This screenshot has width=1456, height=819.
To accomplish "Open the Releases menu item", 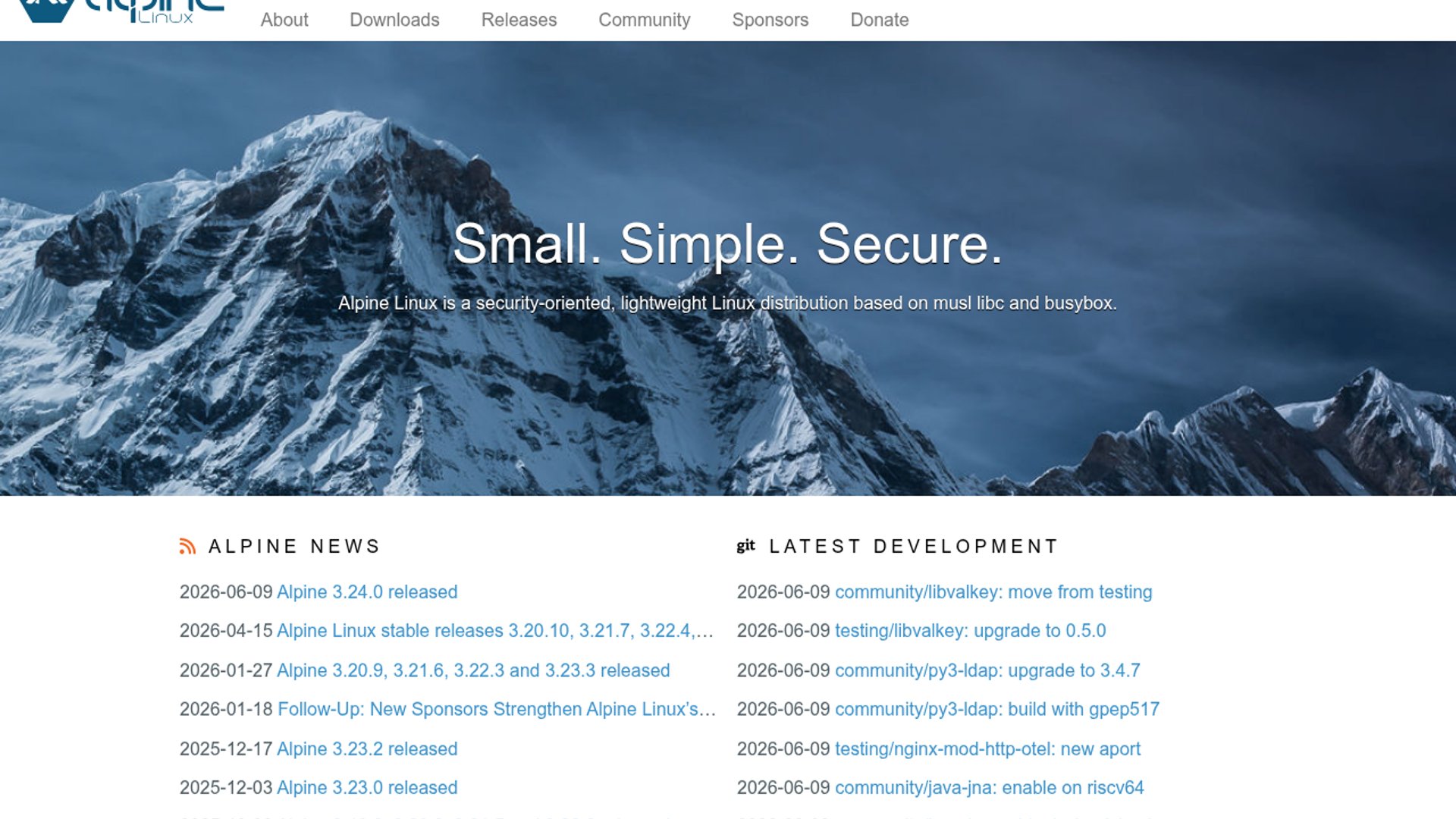I will pos(519,20).
